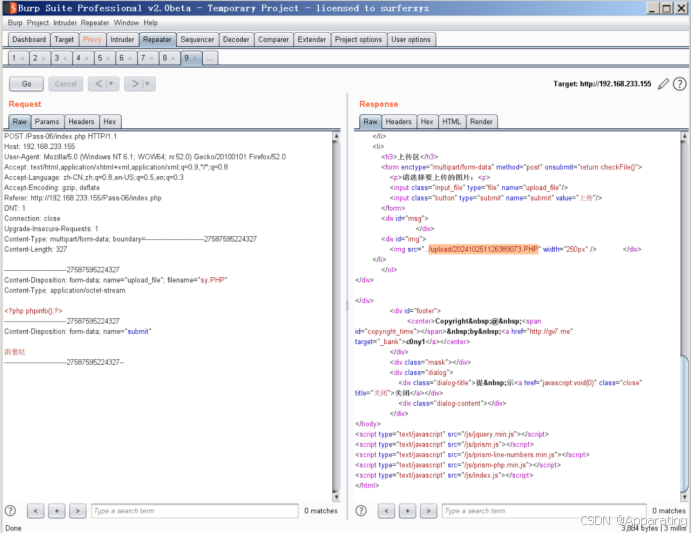
Task: Click the Cancel button
Action: pyautogui.click(x=66, y=83)
